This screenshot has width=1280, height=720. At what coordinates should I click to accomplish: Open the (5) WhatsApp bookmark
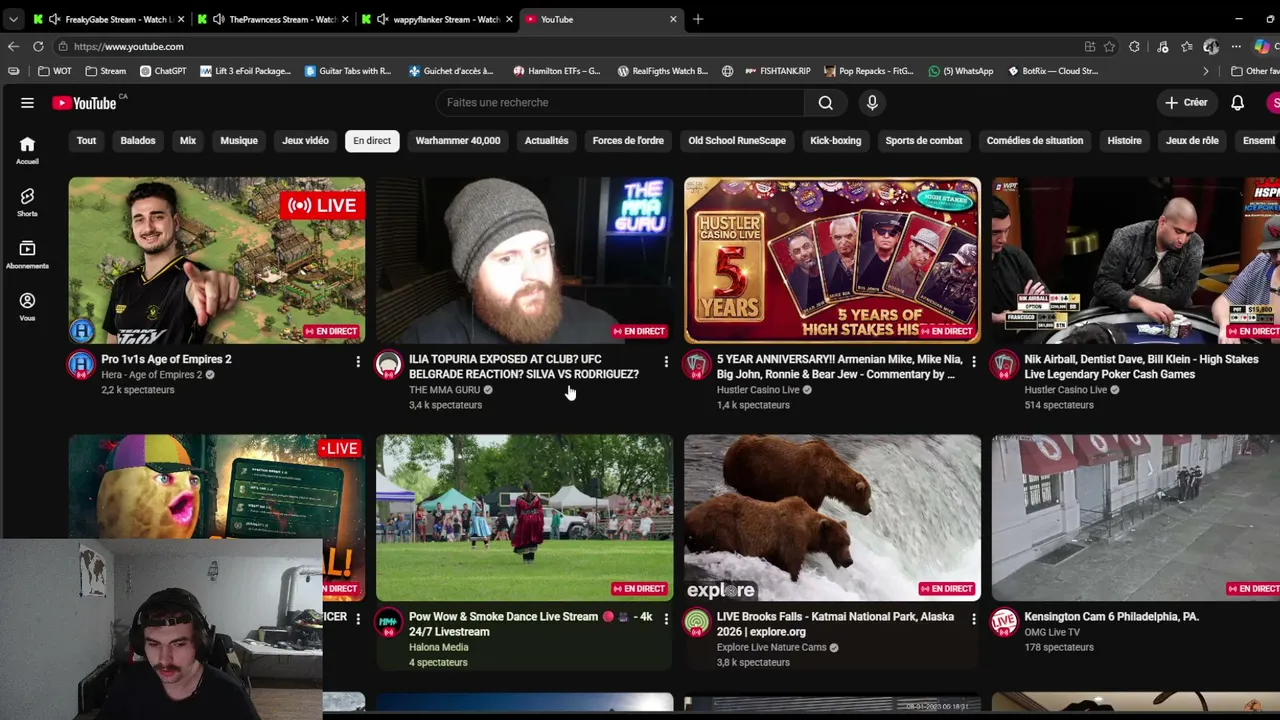point(960,71)
